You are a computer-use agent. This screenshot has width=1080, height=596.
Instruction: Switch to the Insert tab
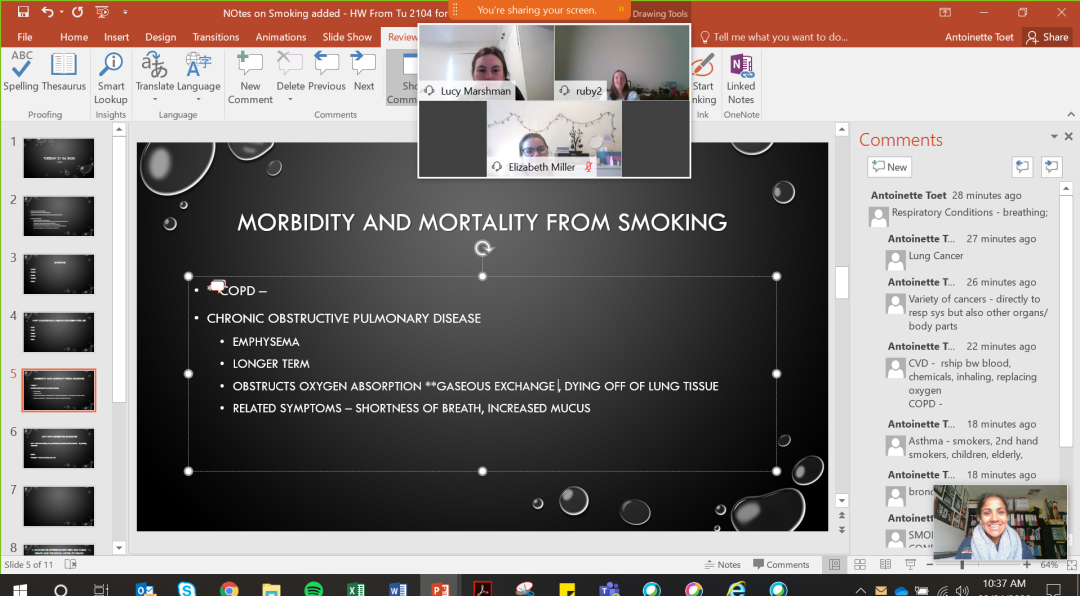pyautogui.click(x=116, y=37)
